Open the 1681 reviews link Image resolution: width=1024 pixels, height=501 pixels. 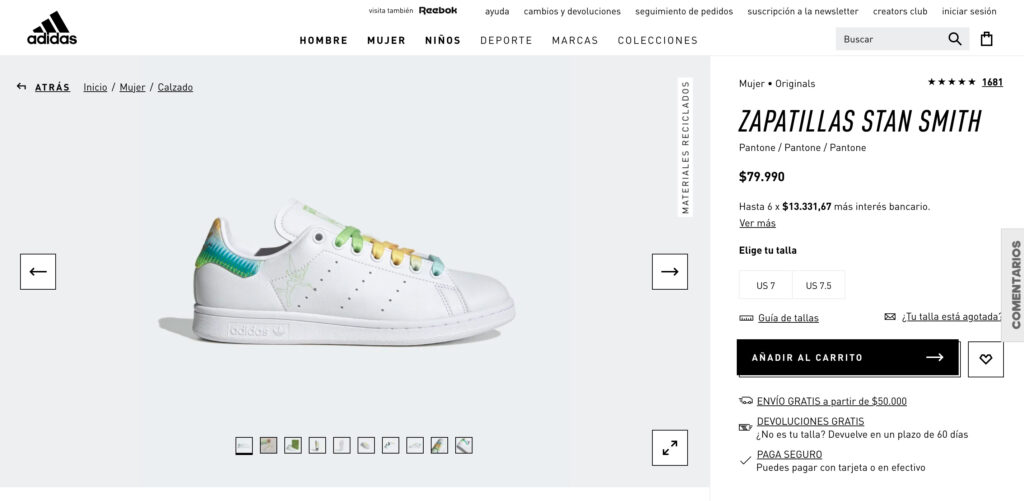pos(992,82)
